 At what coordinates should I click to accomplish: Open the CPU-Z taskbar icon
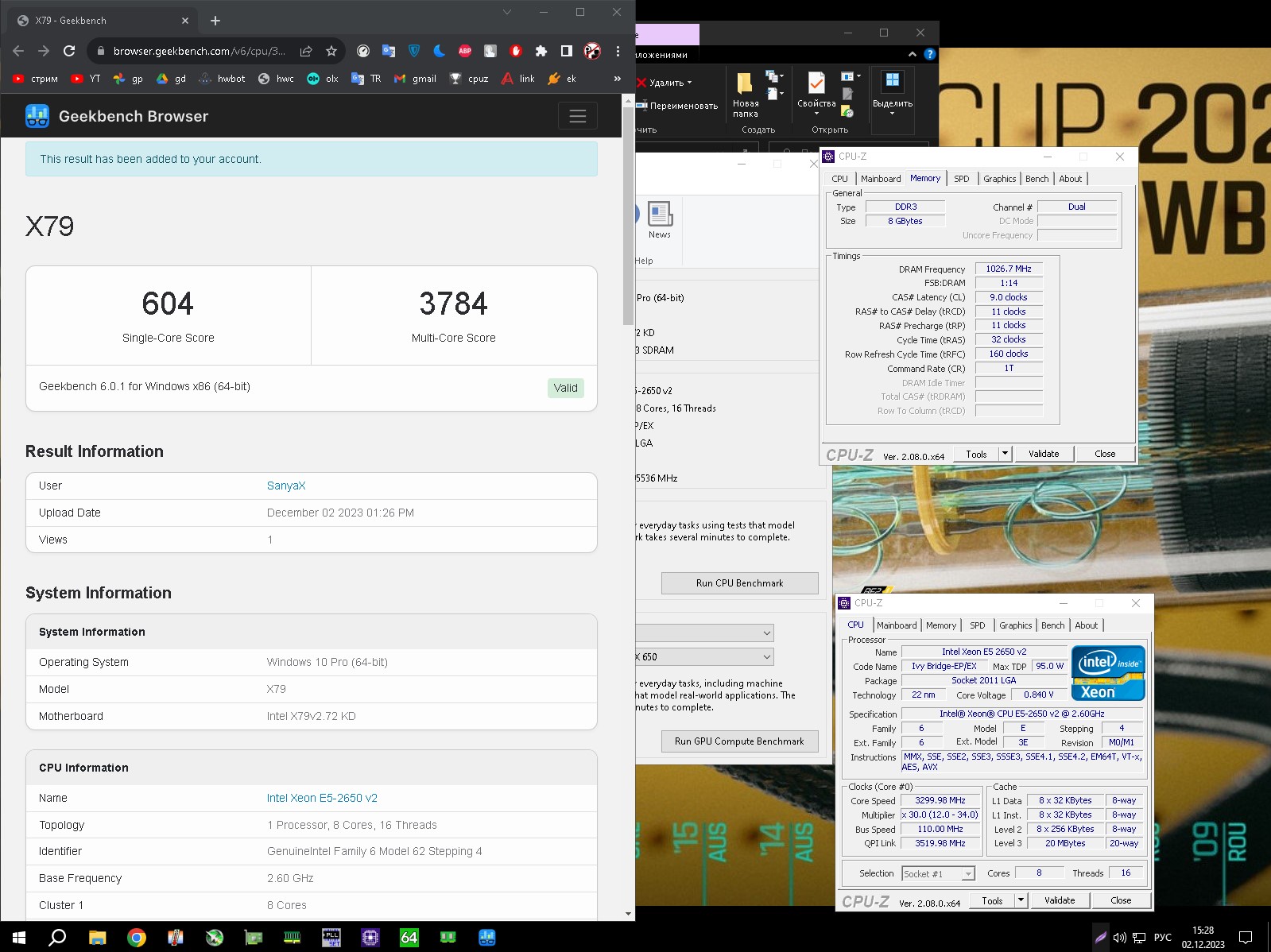[x=370, y=938]
